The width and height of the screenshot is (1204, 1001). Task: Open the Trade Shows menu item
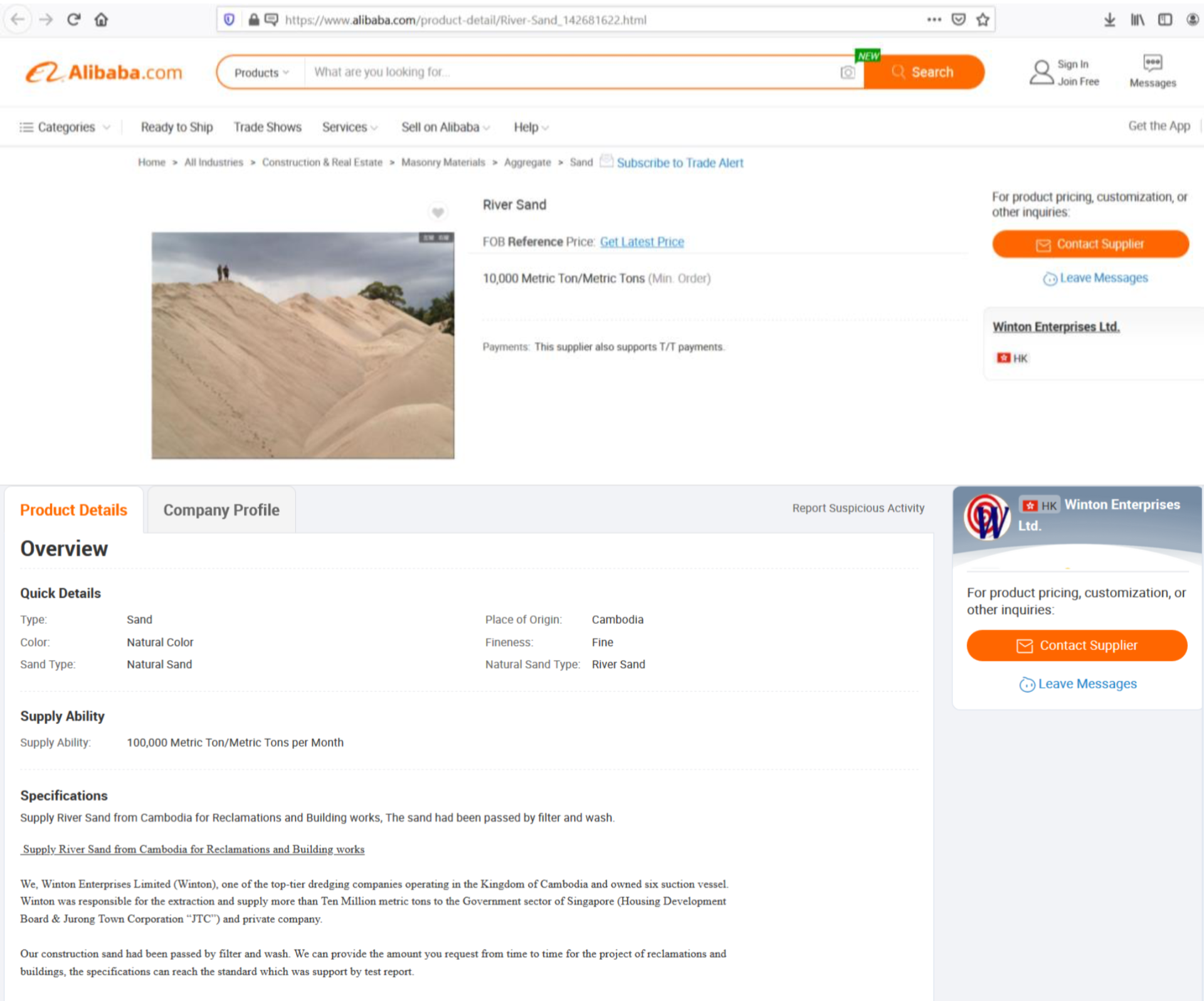(x=267, y=127)
